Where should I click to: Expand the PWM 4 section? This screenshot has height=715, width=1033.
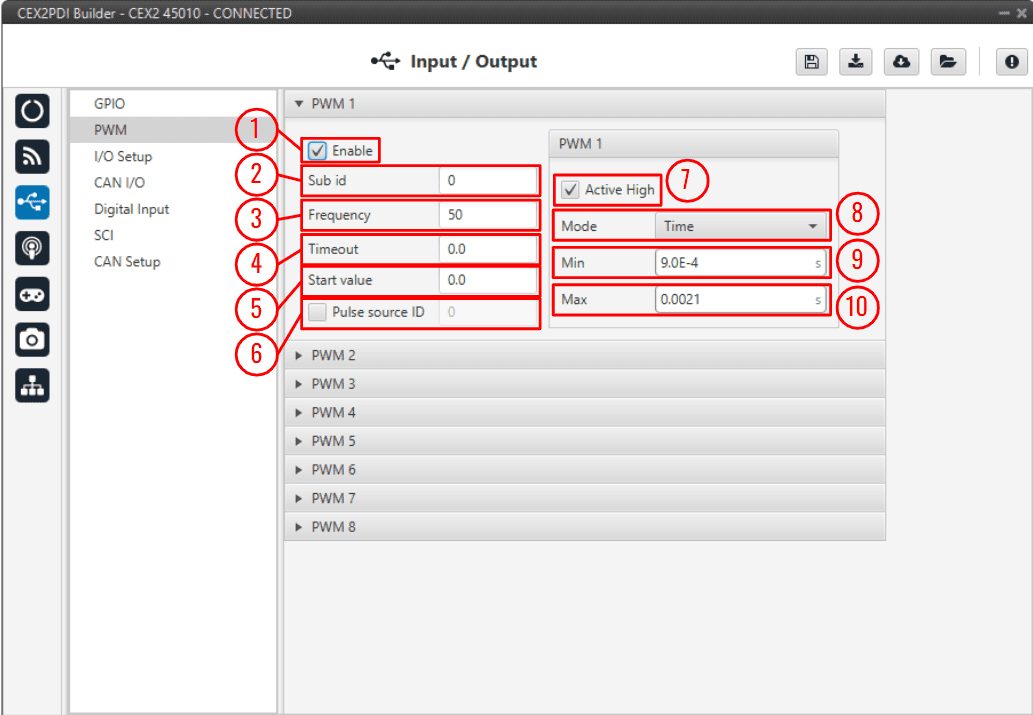coord(584,413)
